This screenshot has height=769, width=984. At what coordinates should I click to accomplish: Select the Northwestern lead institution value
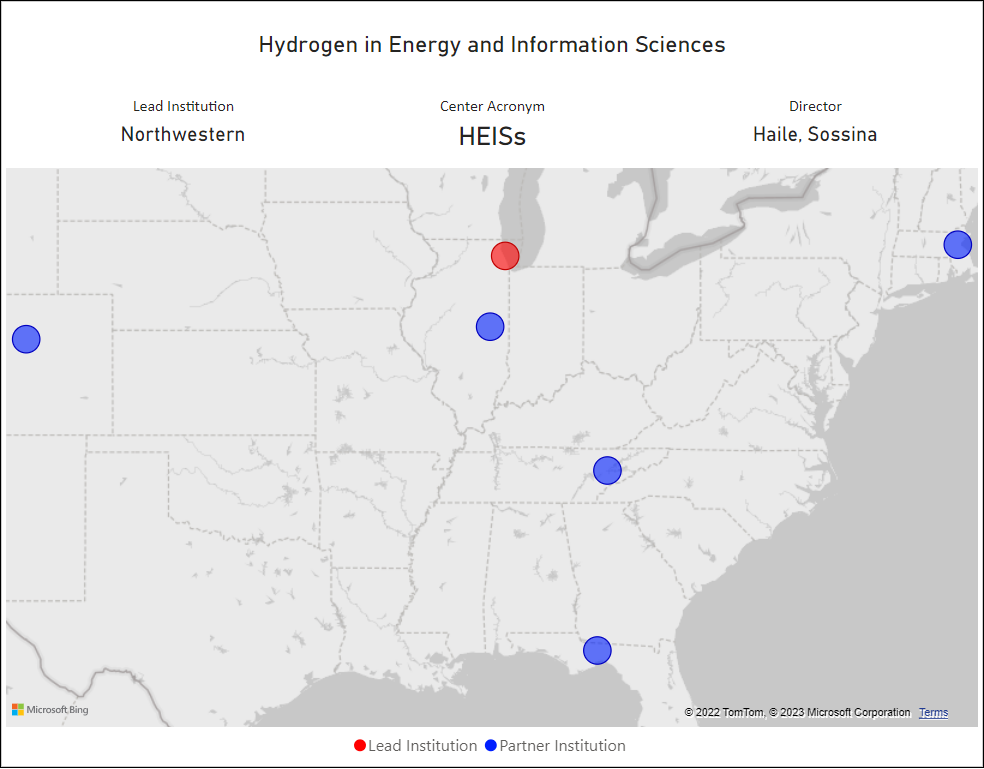[183, 134]
